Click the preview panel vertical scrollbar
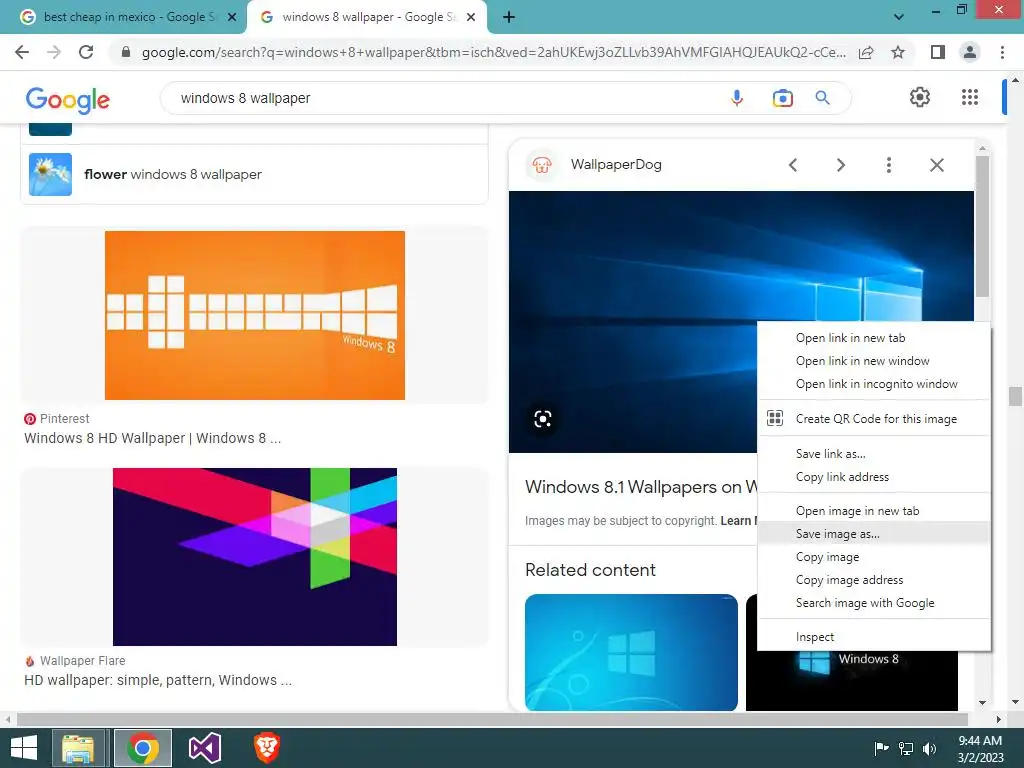 (982, 225)
